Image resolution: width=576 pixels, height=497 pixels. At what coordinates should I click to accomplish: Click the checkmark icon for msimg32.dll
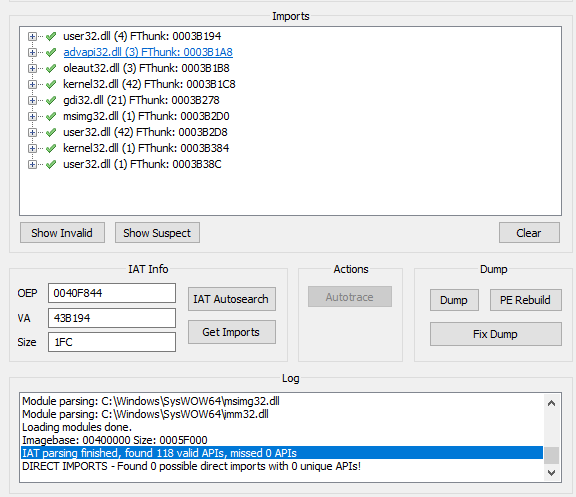coord(51,116)
